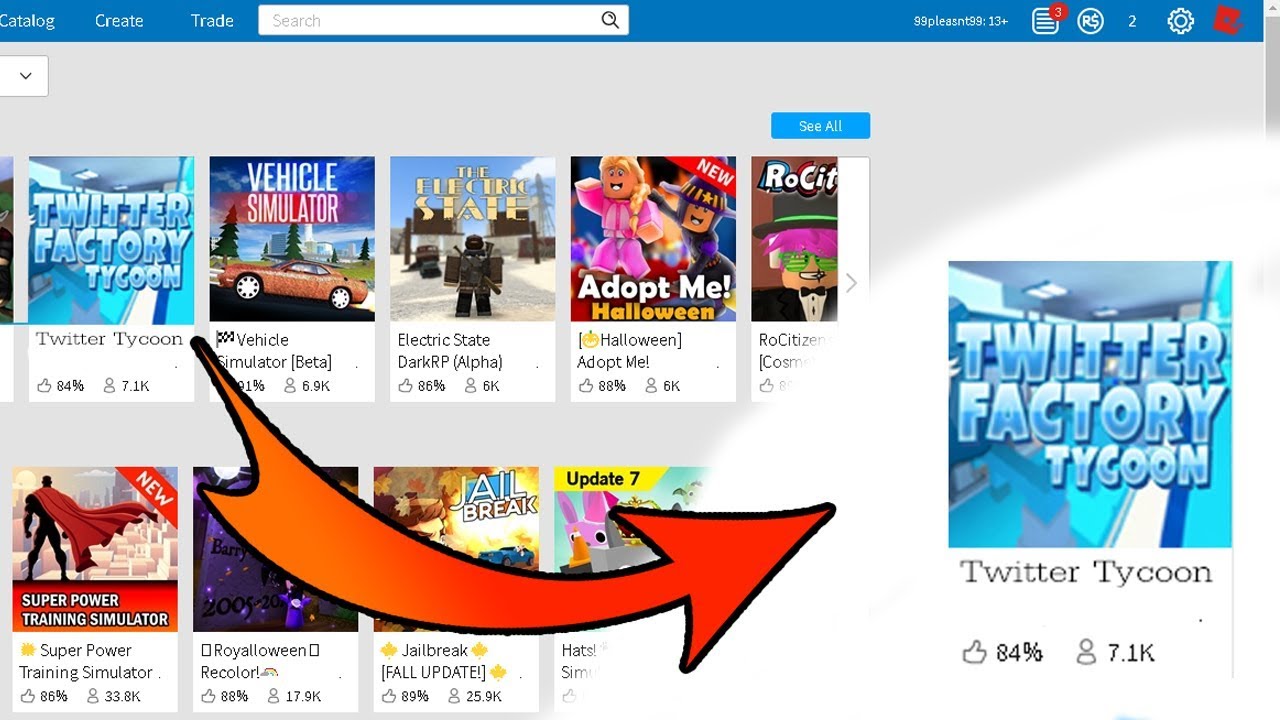Open Vehicle Simulator game thumbnail
This screenshot has height=720, width=1280.
click(x=292, y=239)
